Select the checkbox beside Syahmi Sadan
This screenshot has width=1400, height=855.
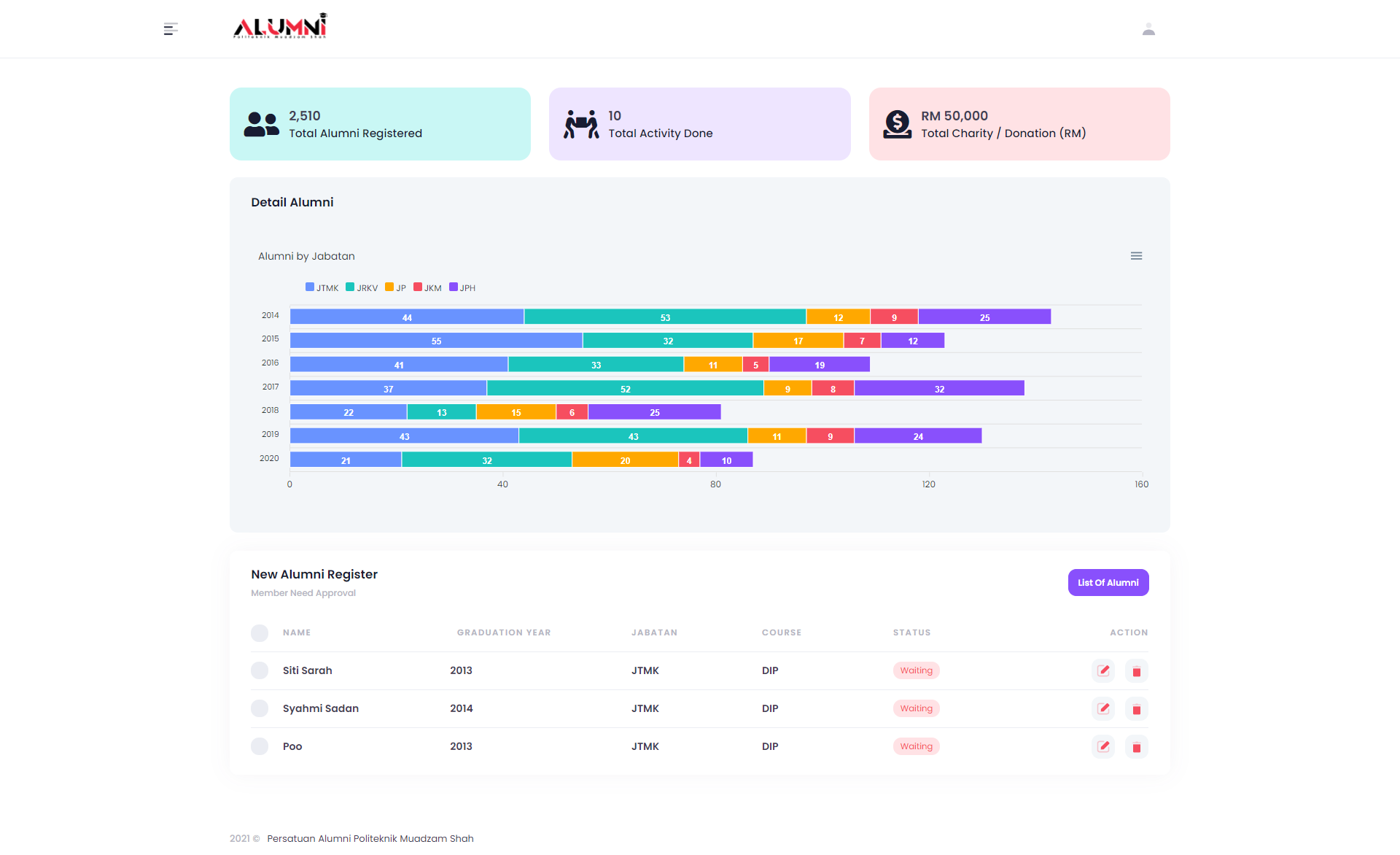pos(260,708)
